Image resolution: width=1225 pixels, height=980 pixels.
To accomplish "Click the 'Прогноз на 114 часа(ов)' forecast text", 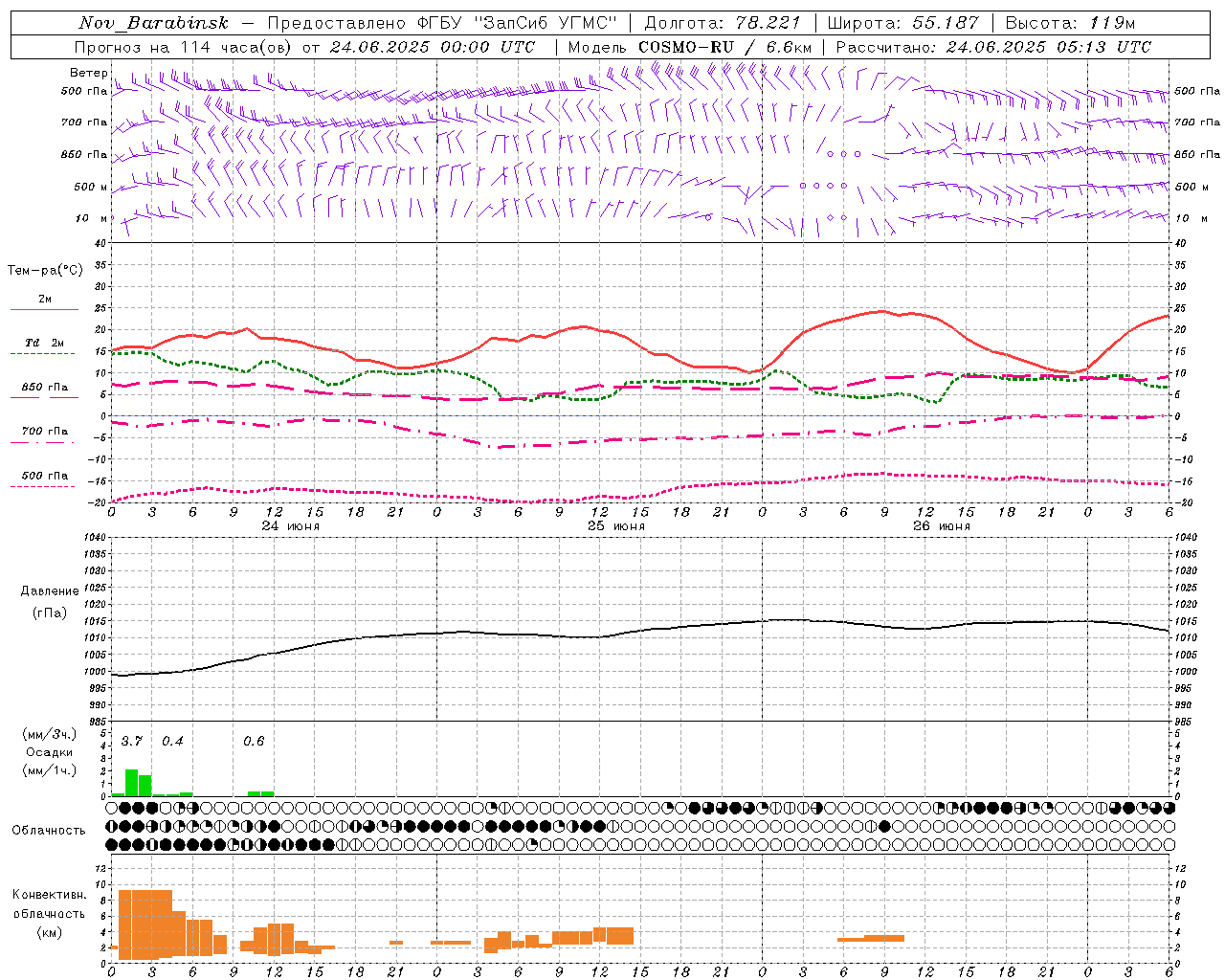I will tap(185, 47).
